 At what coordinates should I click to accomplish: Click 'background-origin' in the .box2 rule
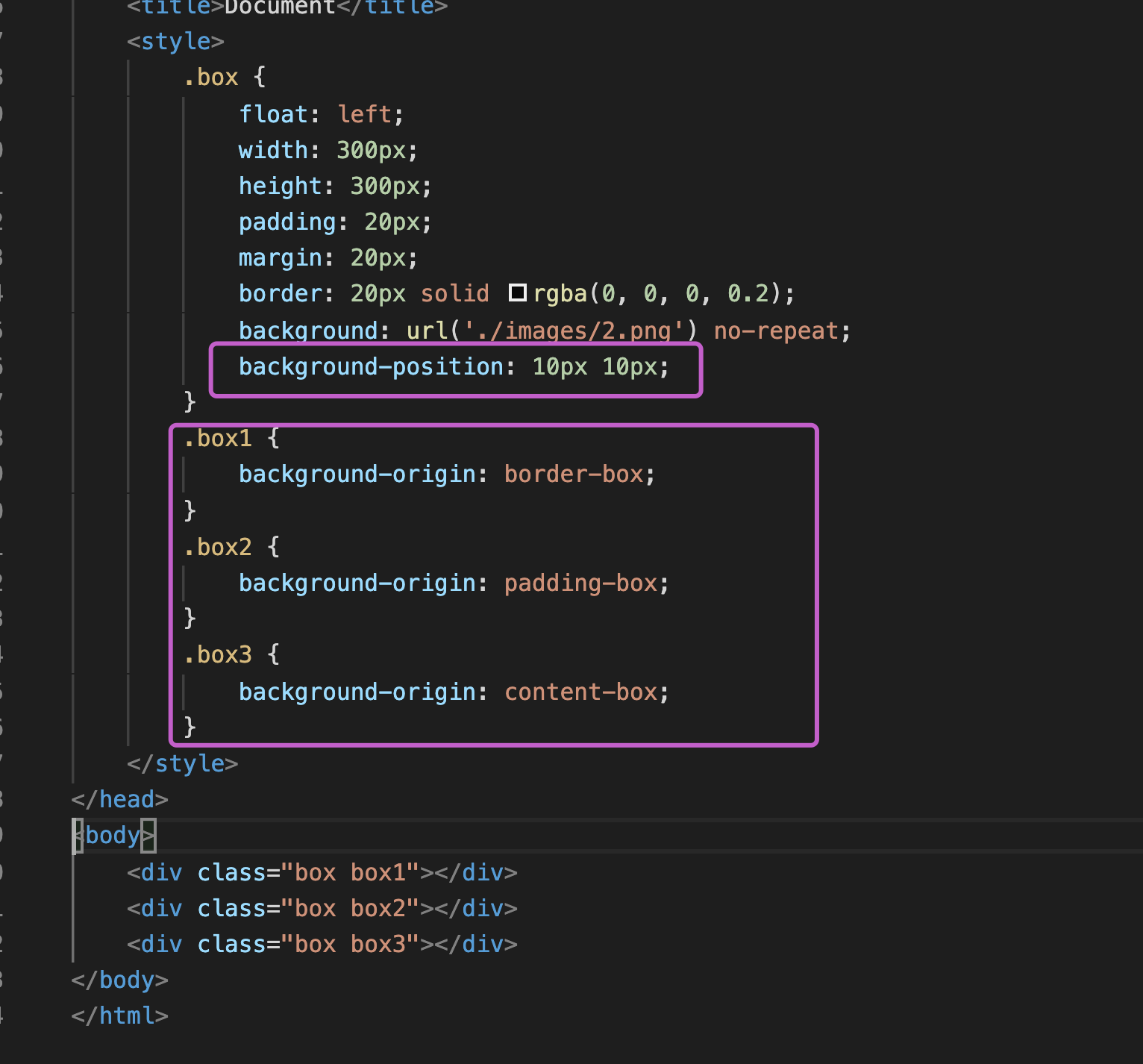[x=357, y=583]
